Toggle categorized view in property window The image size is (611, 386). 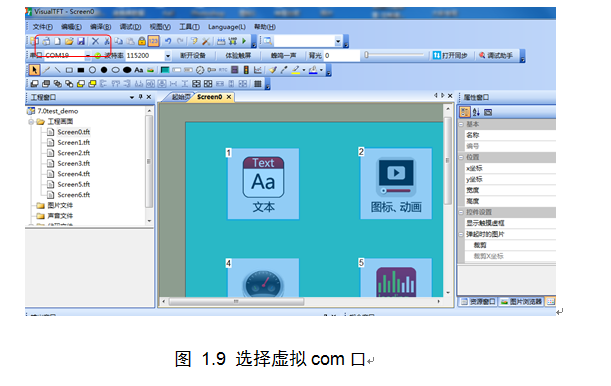click(x=464, y=112)
